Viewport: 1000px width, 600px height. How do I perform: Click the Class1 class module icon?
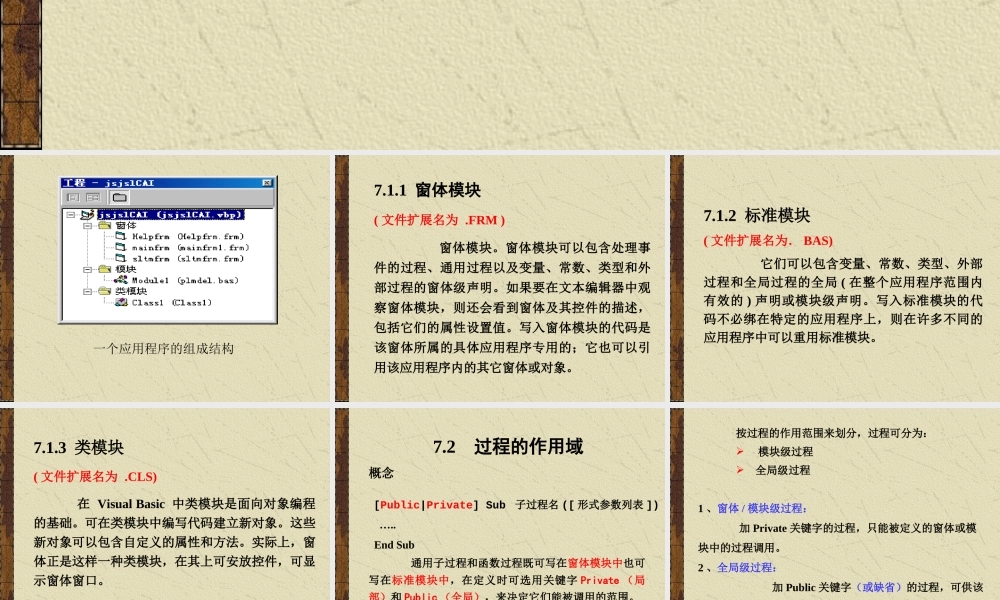[x=121, y=301]
